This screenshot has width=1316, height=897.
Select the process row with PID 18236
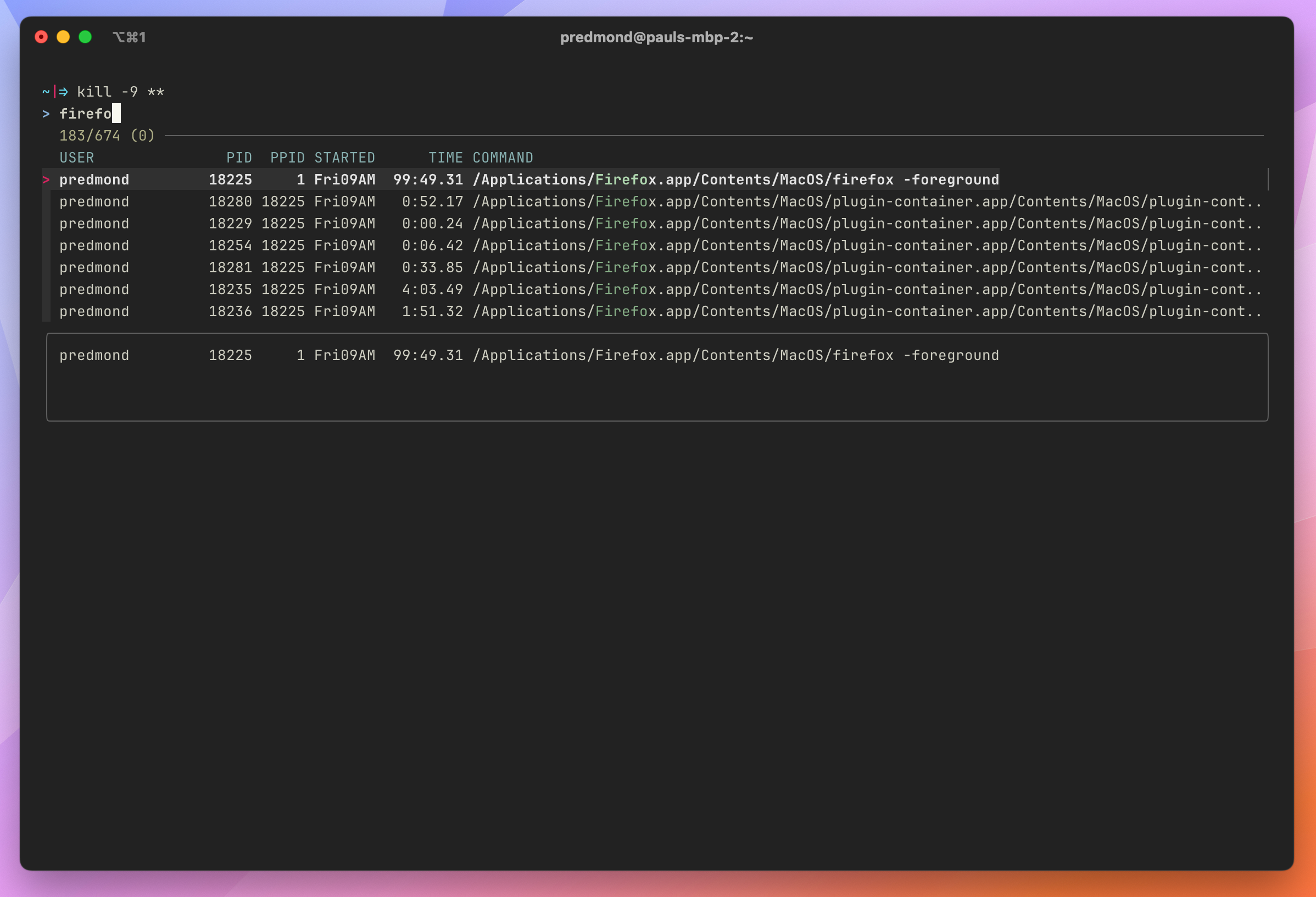pyautogui.click(x=661, y=312)
